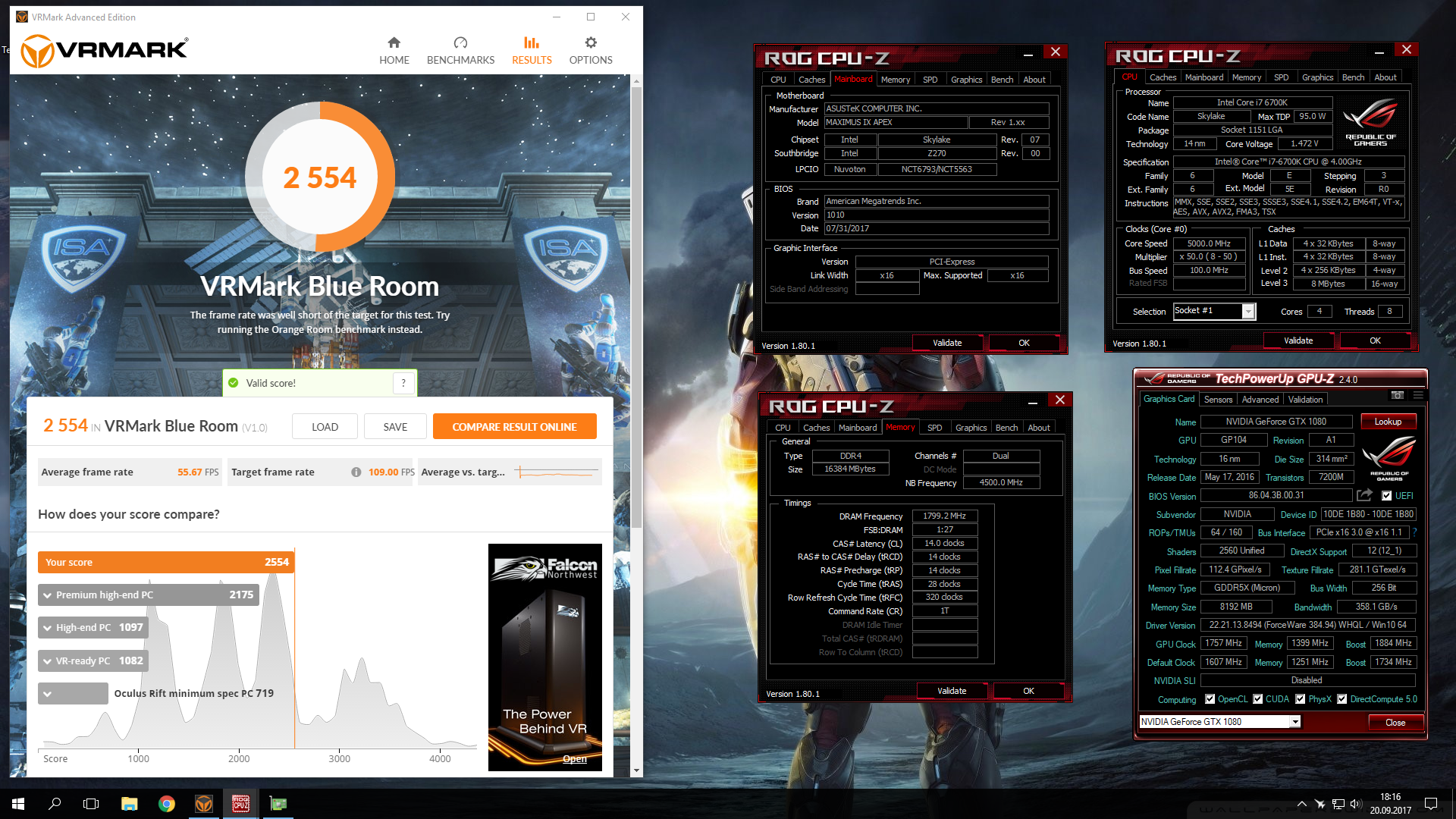Click the volume speaker icon in the tray
This screenshot has width=1456, height=819.
[x=1357, y=804]
